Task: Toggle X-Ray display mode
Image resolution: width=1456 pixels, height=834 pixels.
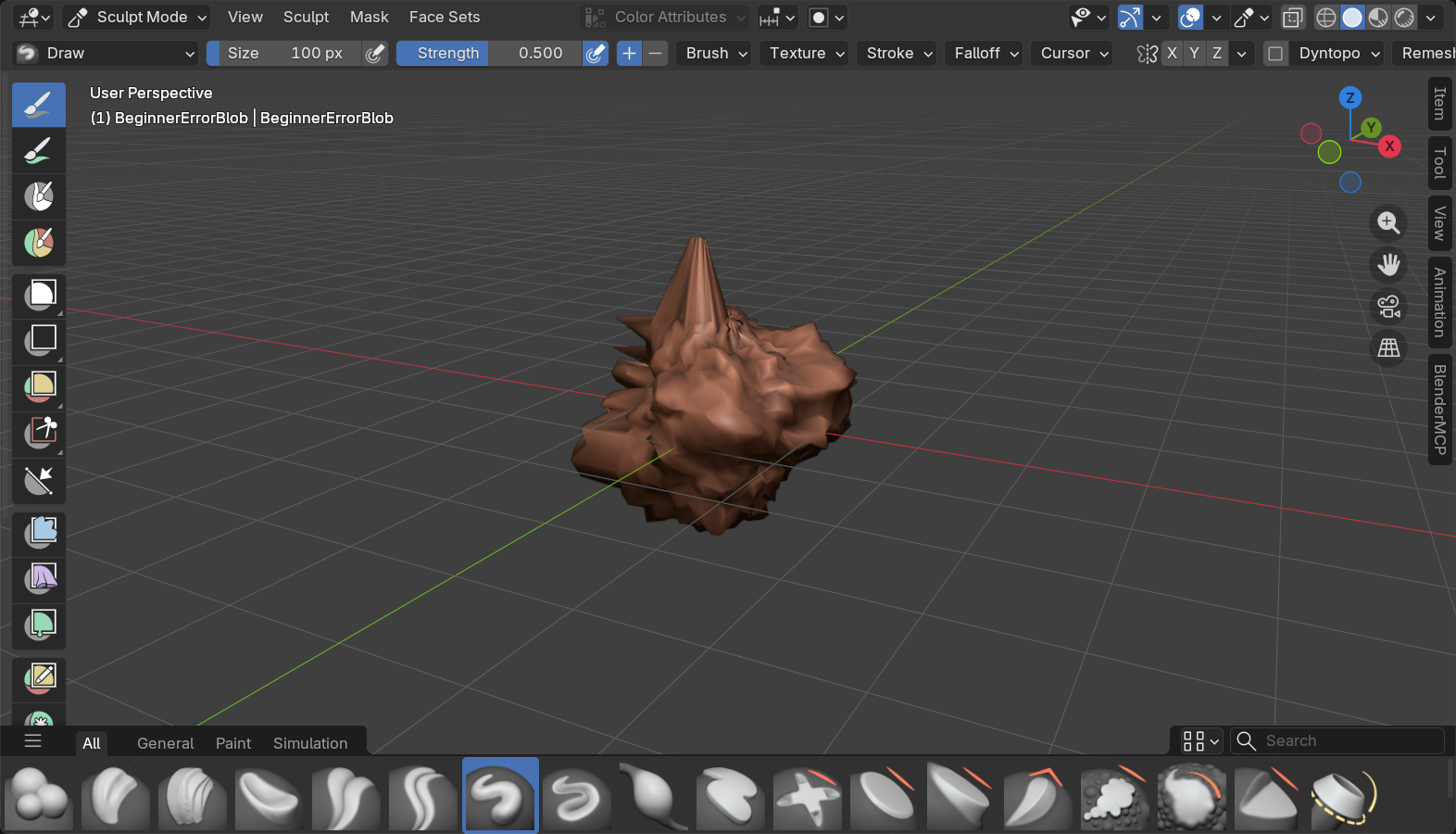Action: point(1293,18)
